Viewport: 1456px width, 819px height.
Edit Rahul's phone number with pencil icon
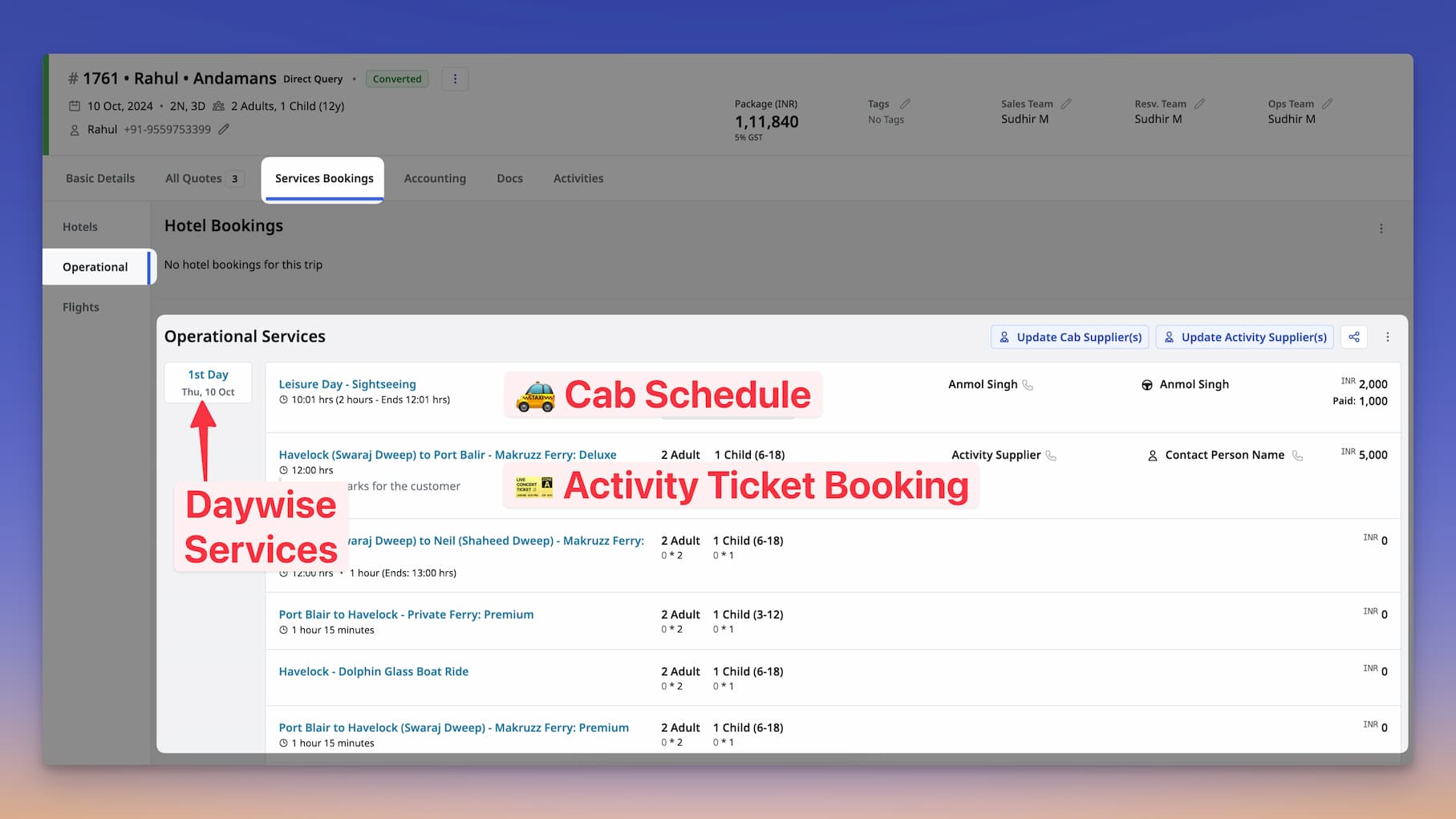click(x=223, y=129)
